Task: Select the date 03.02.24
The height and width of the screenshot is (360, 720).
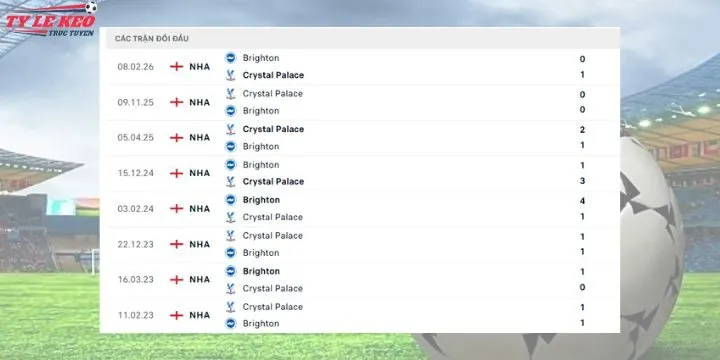Action: [x=135, y=208]
